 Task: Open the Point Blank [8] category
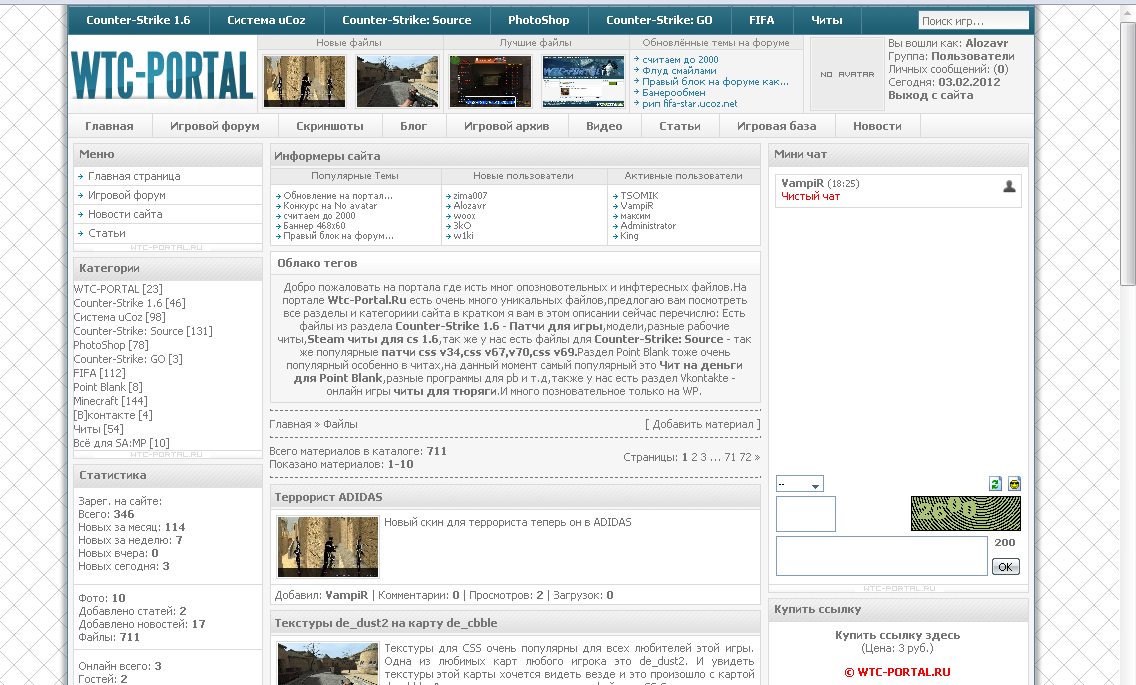click(x=108, y=387)
